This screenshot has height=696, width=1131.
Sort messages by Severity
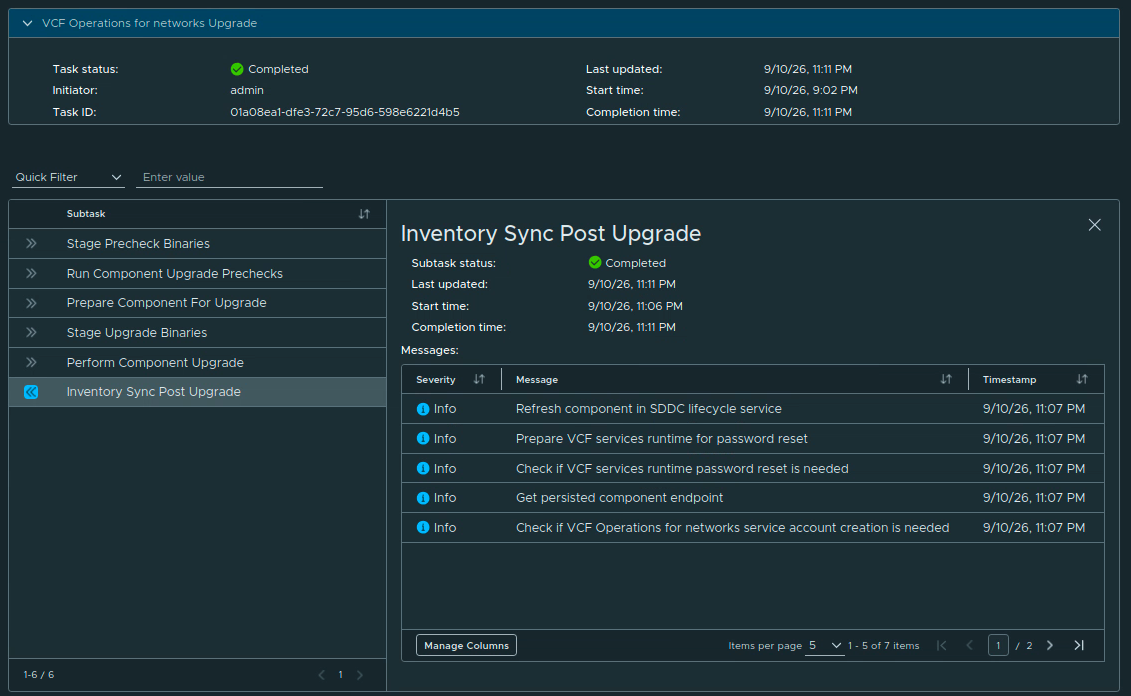[x=479, y=379]
